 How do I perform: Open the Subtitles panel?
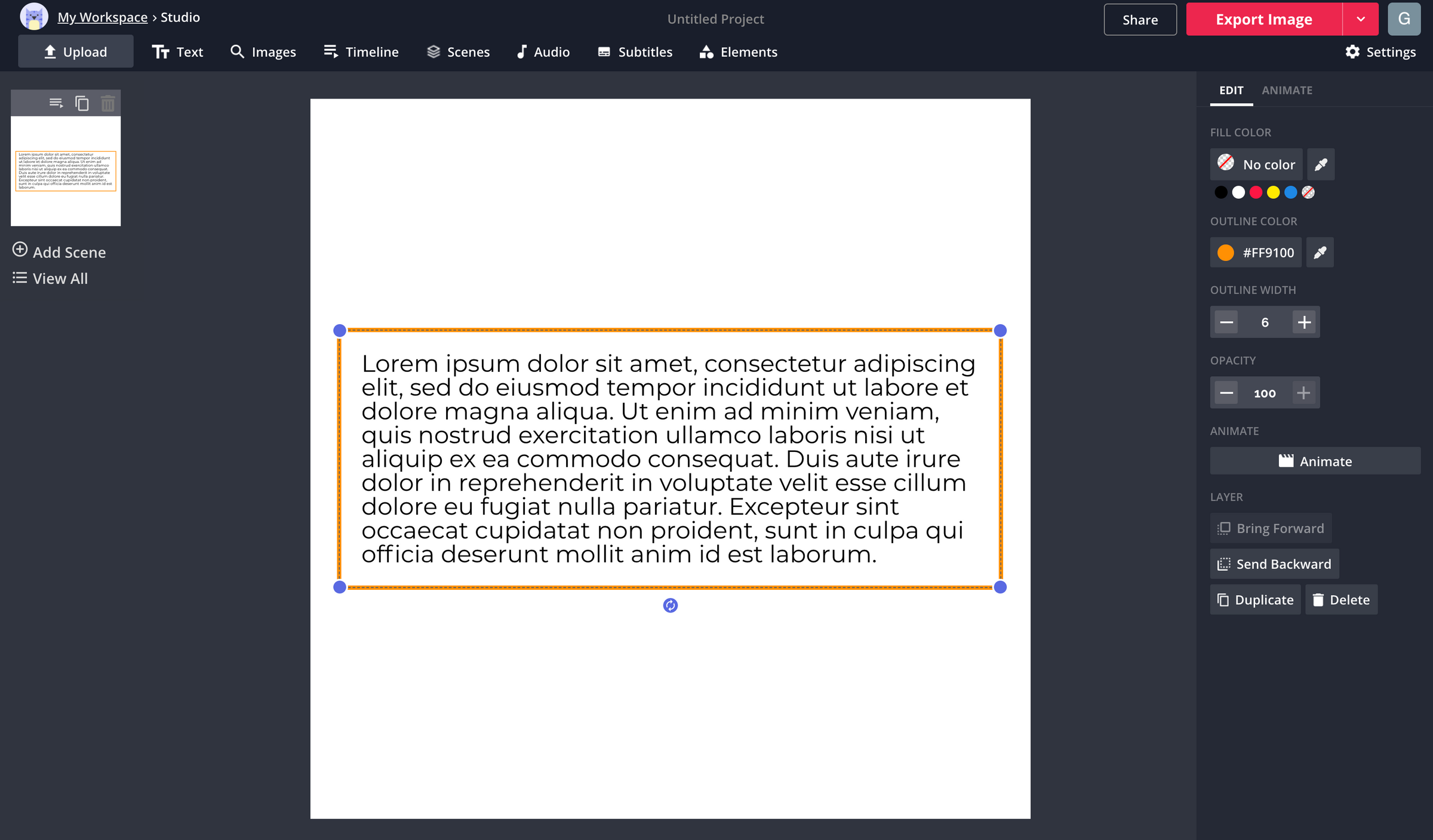[635, 52]
